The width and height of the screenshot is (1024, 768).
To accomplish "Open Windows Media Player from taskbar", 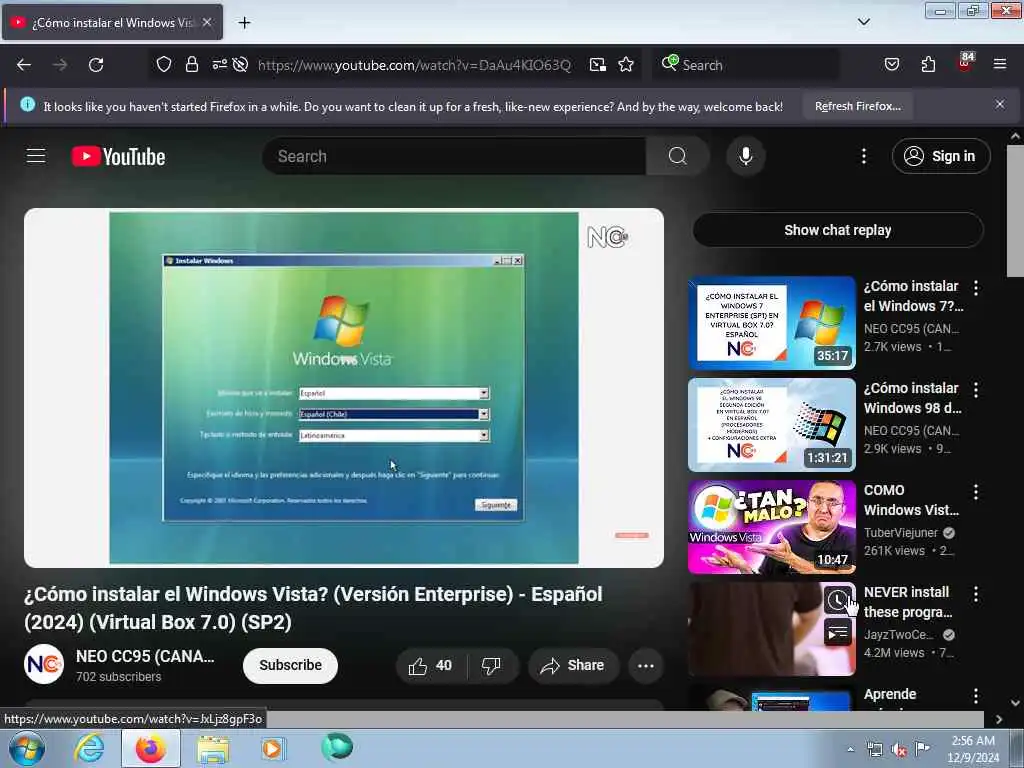I will click(272, 748).
